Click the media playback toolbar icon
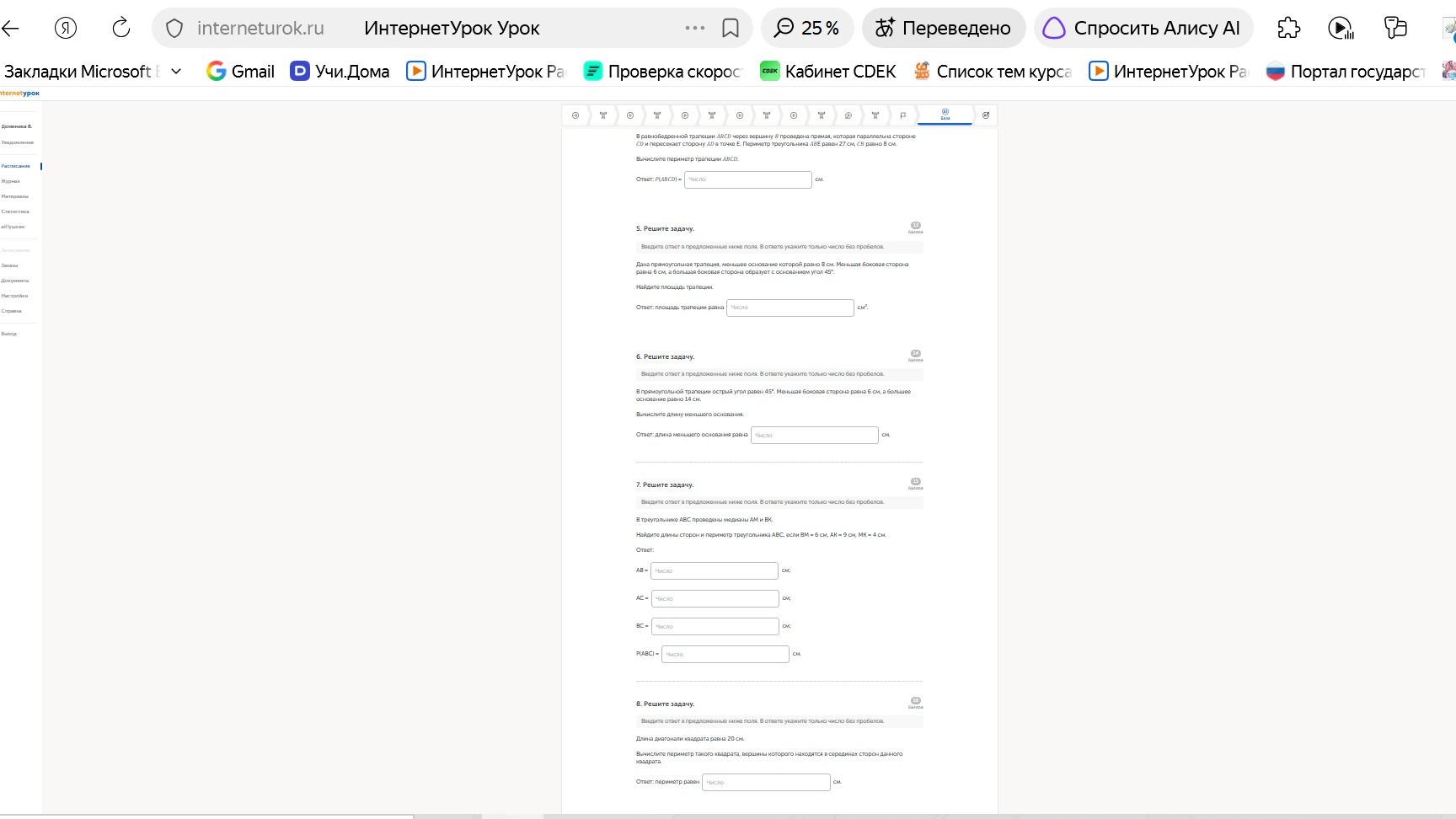The width and height of the screenshot is (1456, 819). 1341,29
